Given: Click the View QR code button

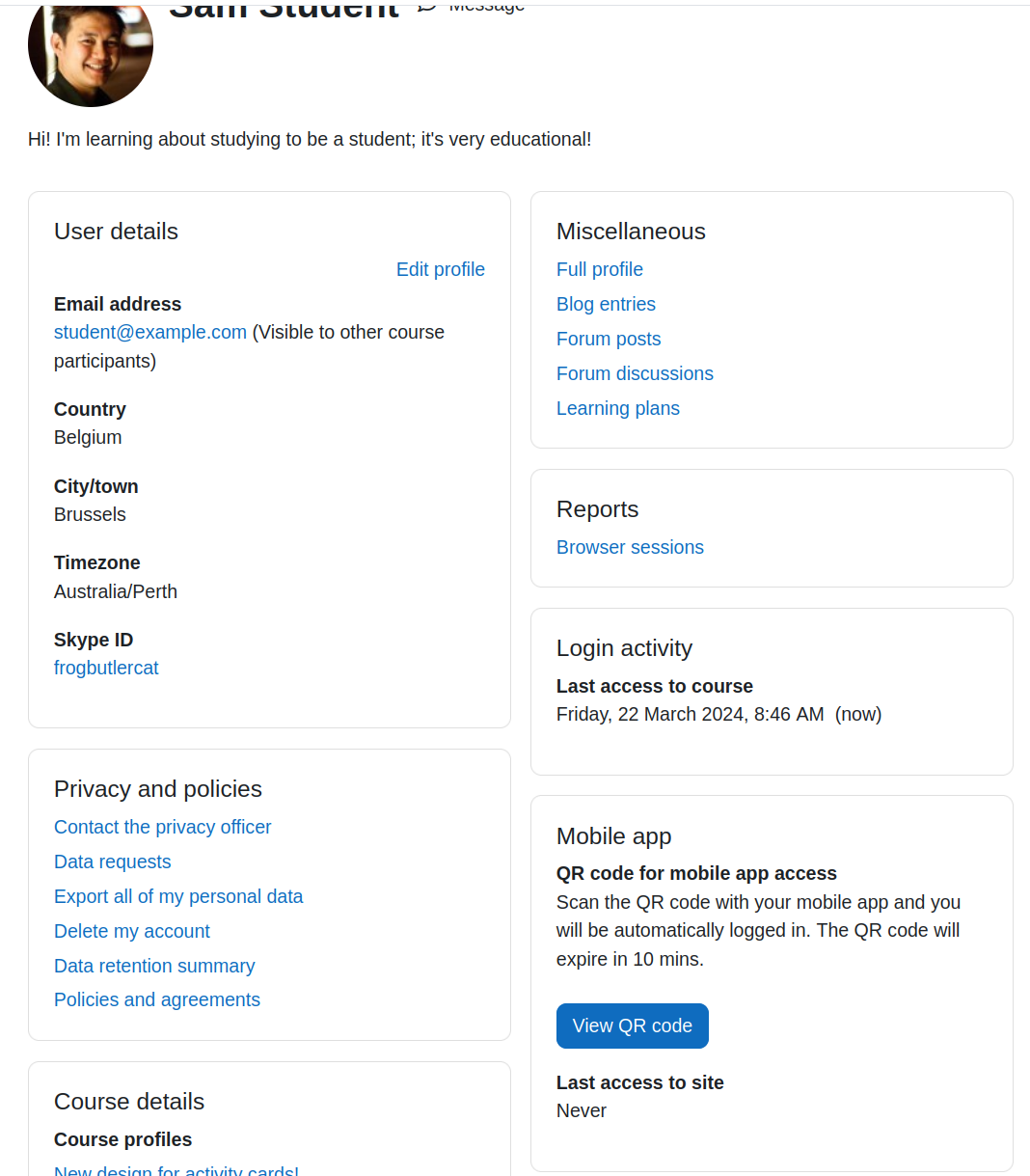Looking at the screenshot, I should point(633,1026).
